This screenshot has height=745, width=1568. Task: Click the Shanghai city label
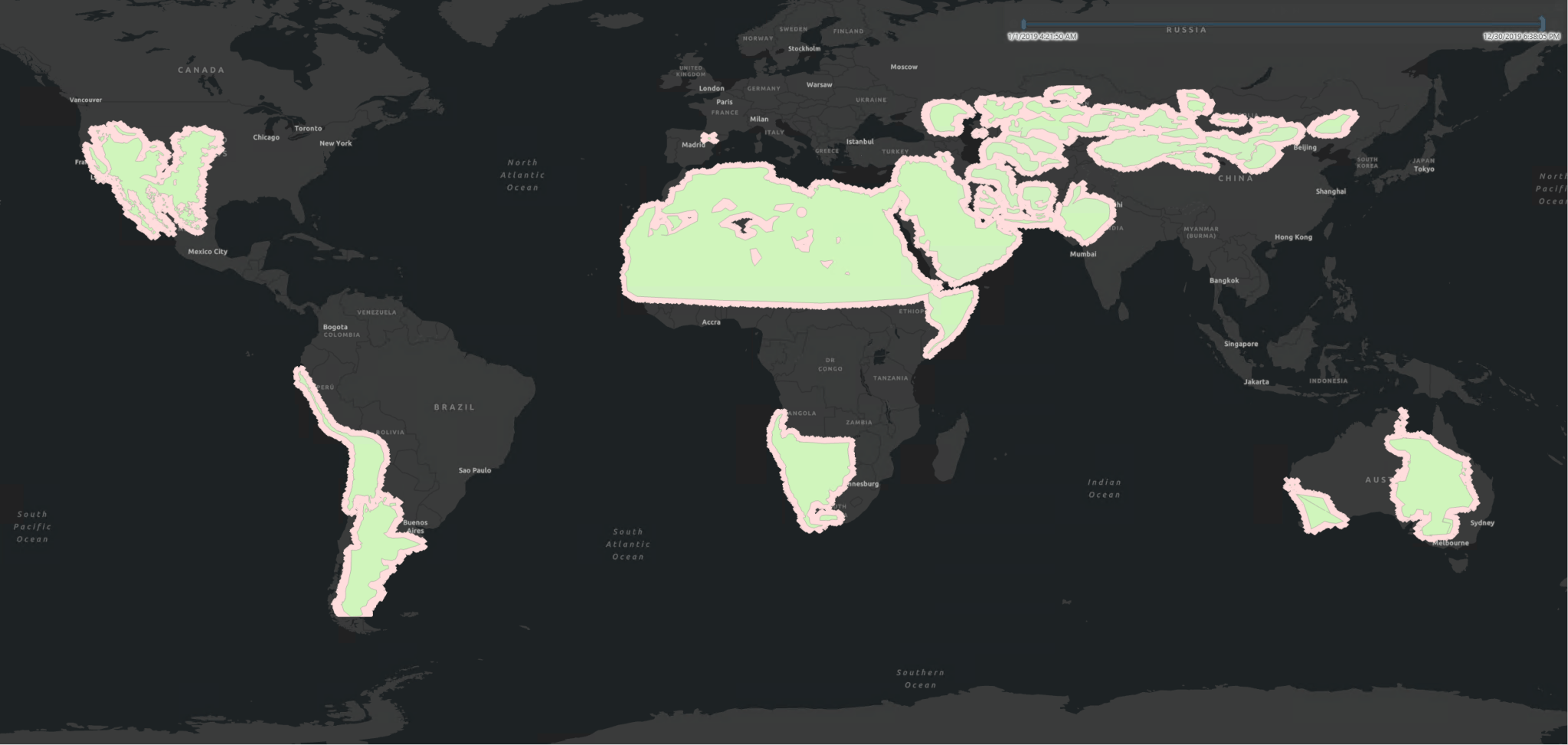[1331, 191]
